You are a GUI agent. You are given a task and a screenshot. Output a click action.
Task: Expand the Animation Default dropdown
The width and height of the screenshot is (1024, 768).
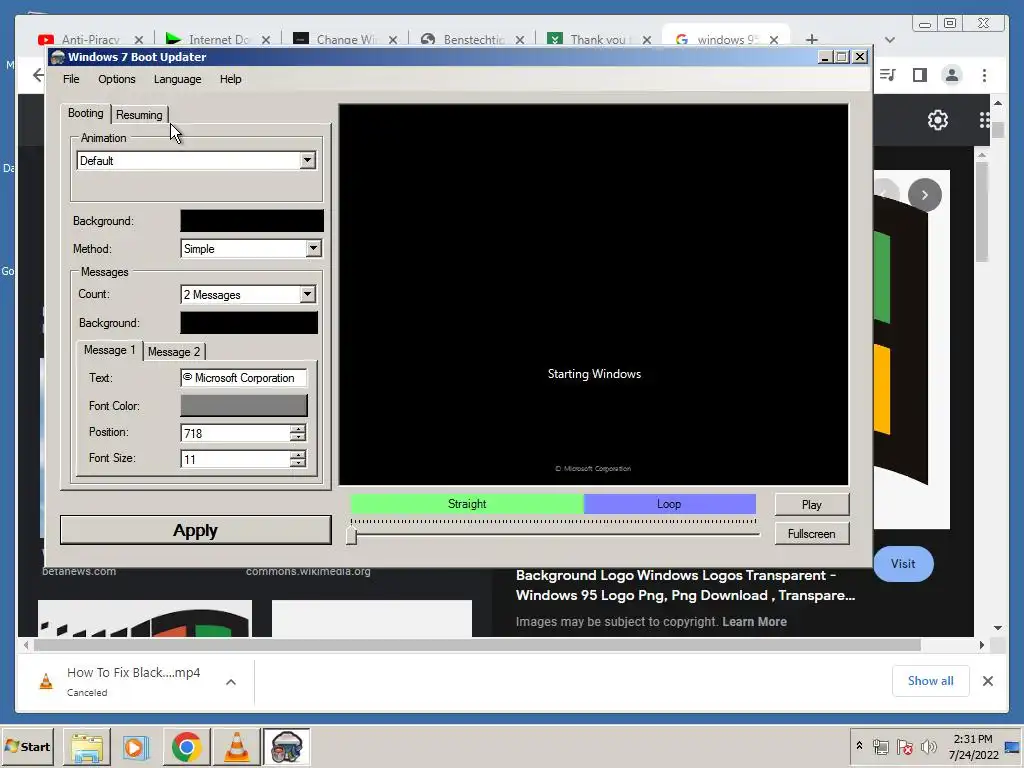308,161
